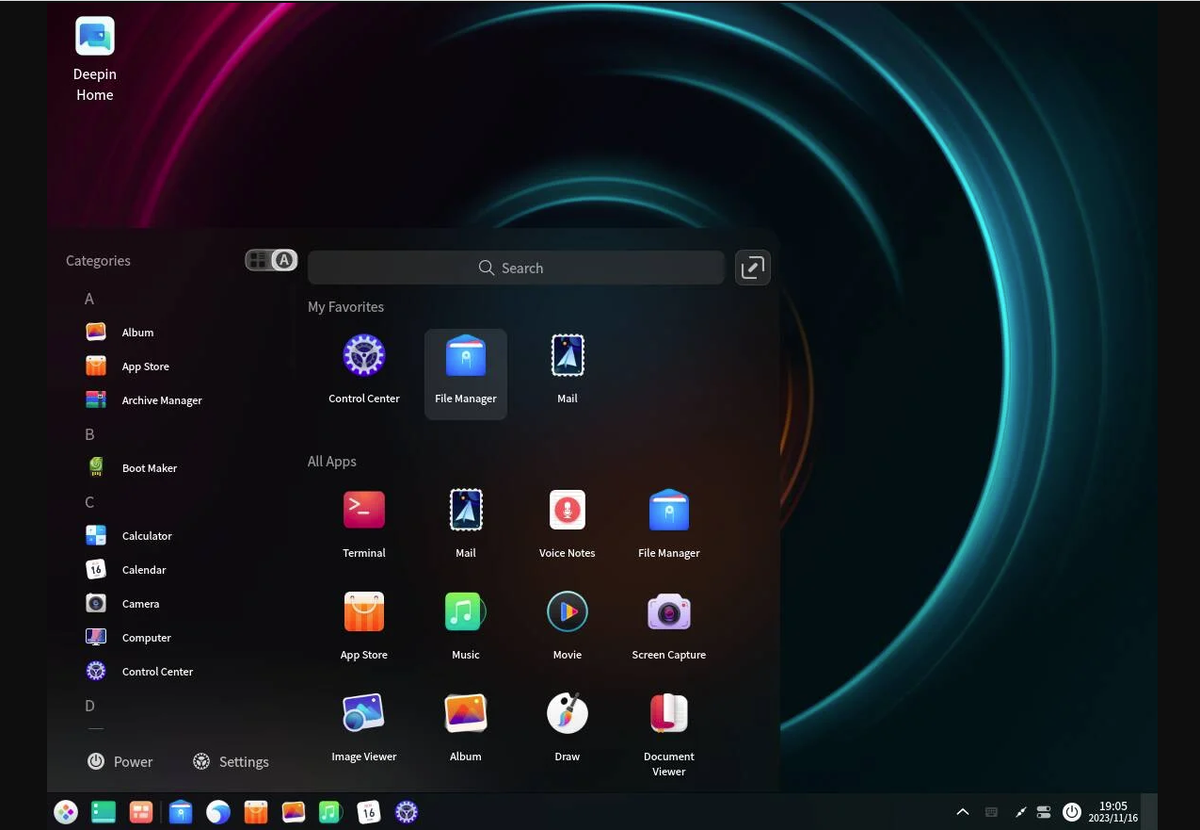1200x830 pixels.
Task: Launch Voice Notes from All Apps
Action: click(567, 509)
